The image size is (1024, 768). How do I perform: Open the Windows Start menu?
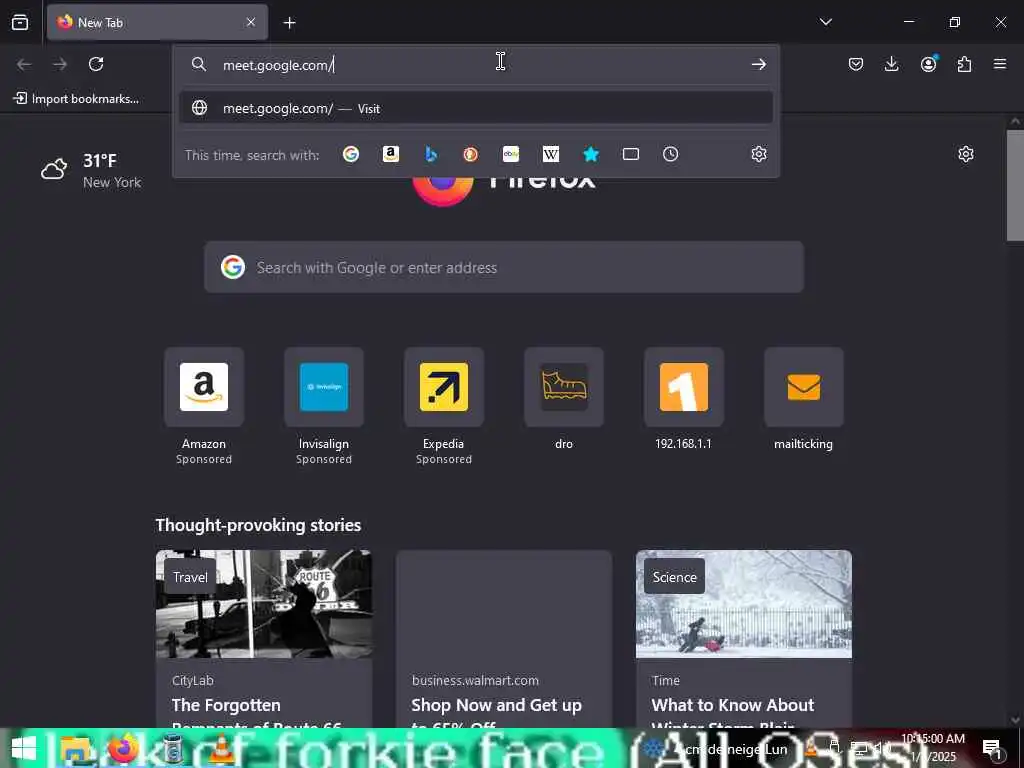(24, 748)
